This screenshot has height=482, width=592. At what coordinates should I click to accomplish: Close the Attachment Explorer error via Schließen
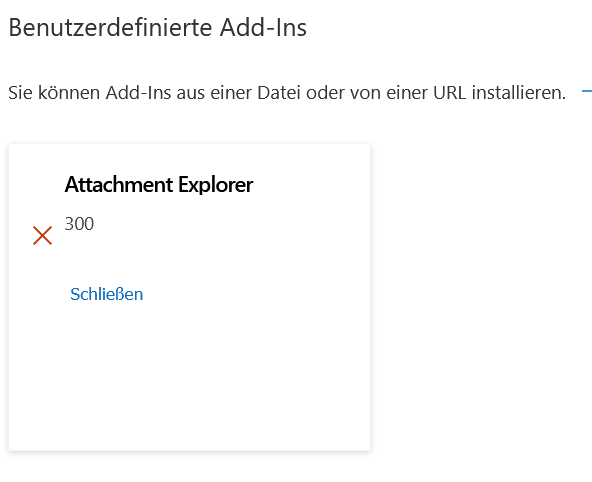click(106, 294)
